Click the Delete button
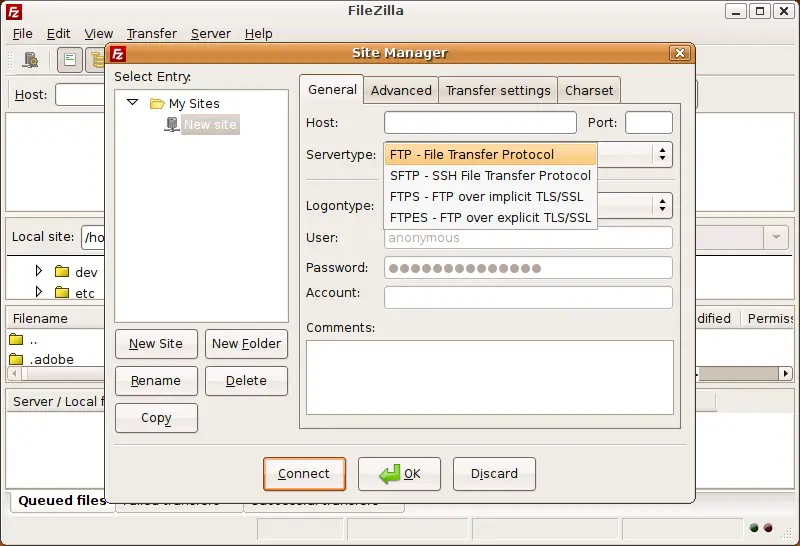The width and height of the screenshot is (800, 546). (246, 381)
